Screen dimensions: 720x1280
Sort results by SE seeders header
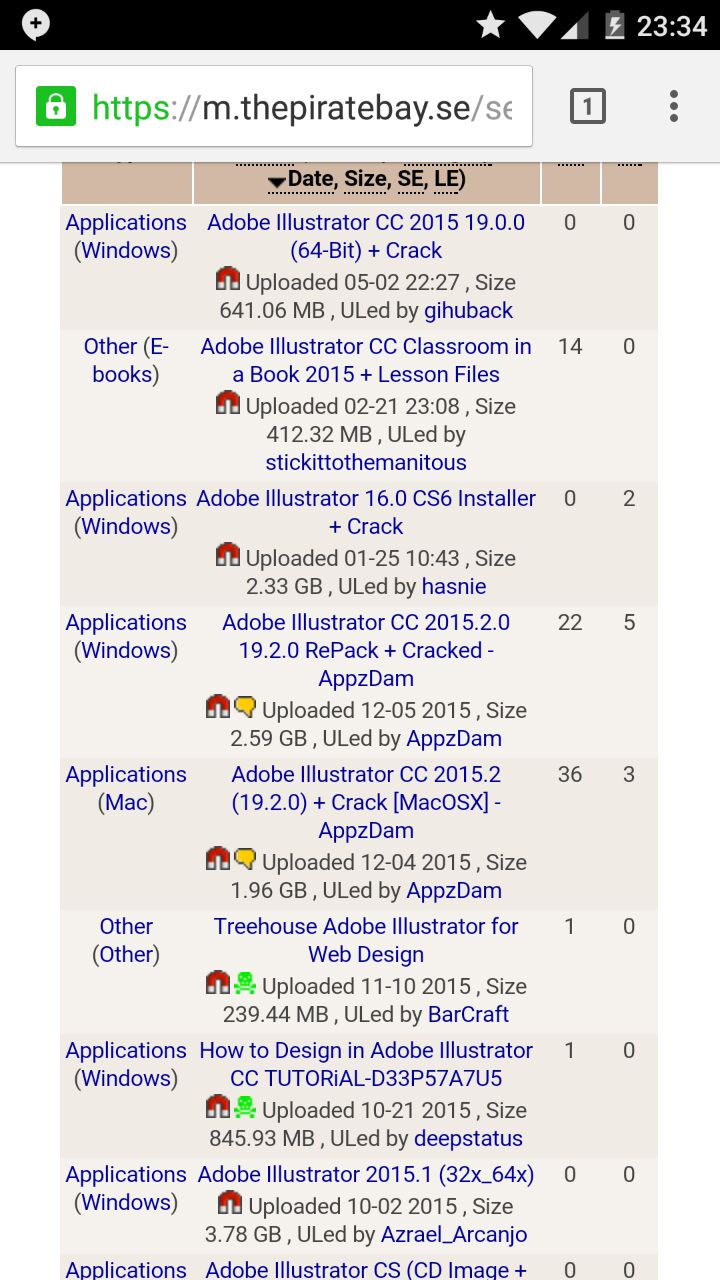click(x=410, y=180)
